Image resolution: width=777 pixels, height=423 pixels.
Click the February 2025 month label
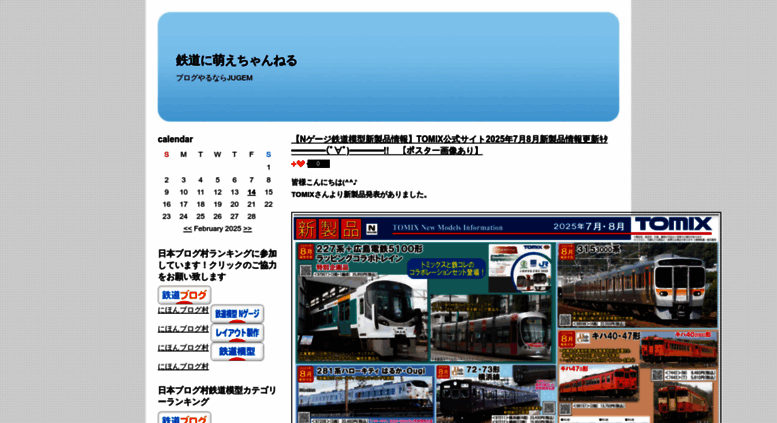(218, 229)
